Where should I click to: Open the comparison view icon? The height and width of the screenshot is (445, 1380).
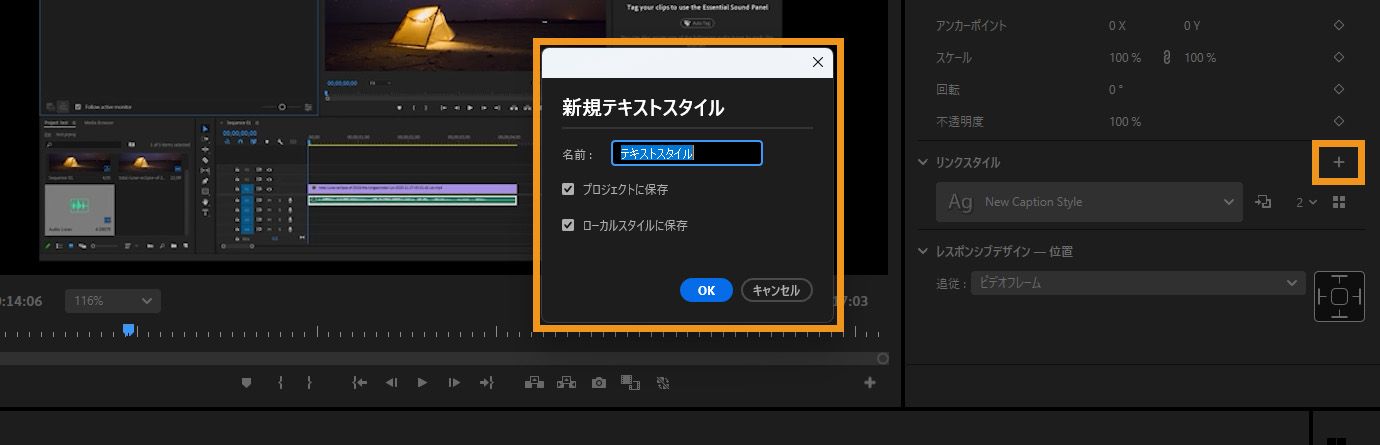point(630,382)
